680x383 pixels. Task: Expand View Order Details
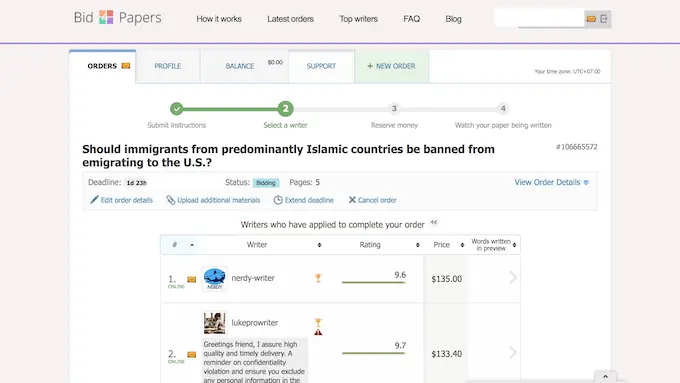(552, 182)
